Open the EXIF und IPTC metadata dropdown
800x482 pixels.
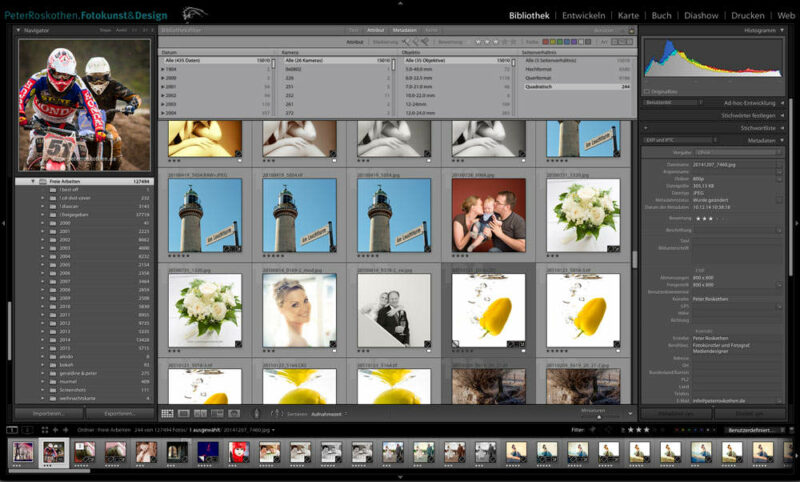click(x=681, y=140)
